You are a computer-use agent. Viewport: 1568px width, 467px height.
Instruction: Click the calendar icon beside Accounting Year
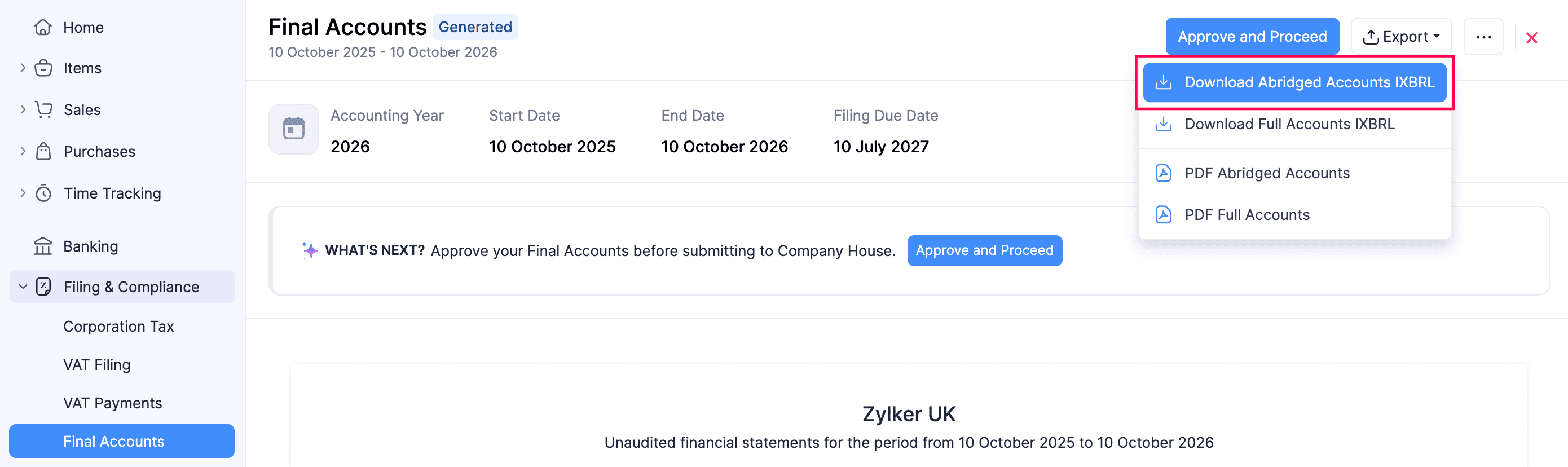(x=293, y=129)
